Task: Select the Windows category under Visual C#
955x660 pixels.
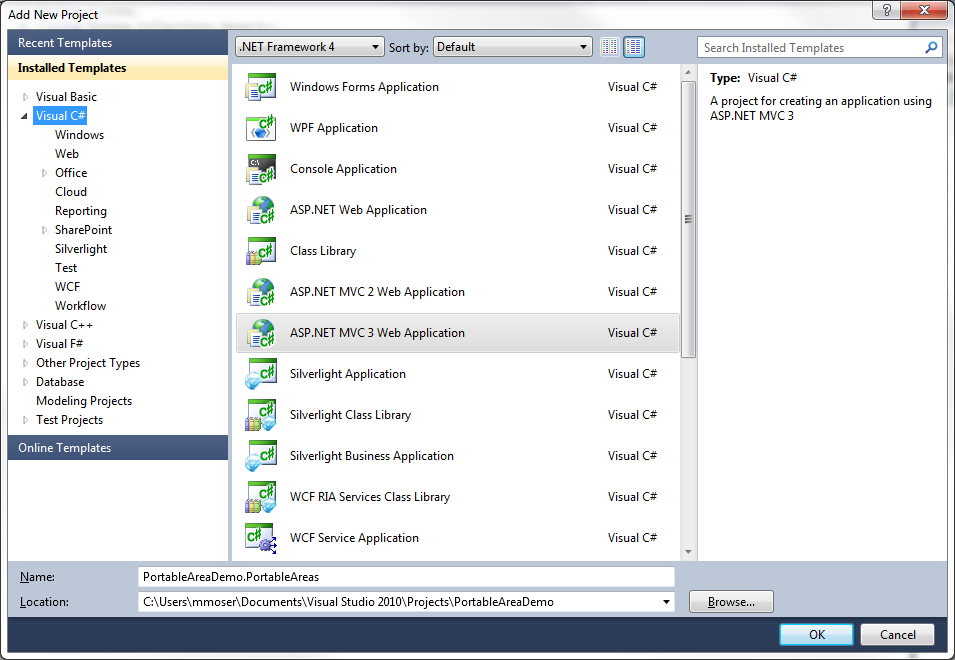Action: [x=79, y=135]
